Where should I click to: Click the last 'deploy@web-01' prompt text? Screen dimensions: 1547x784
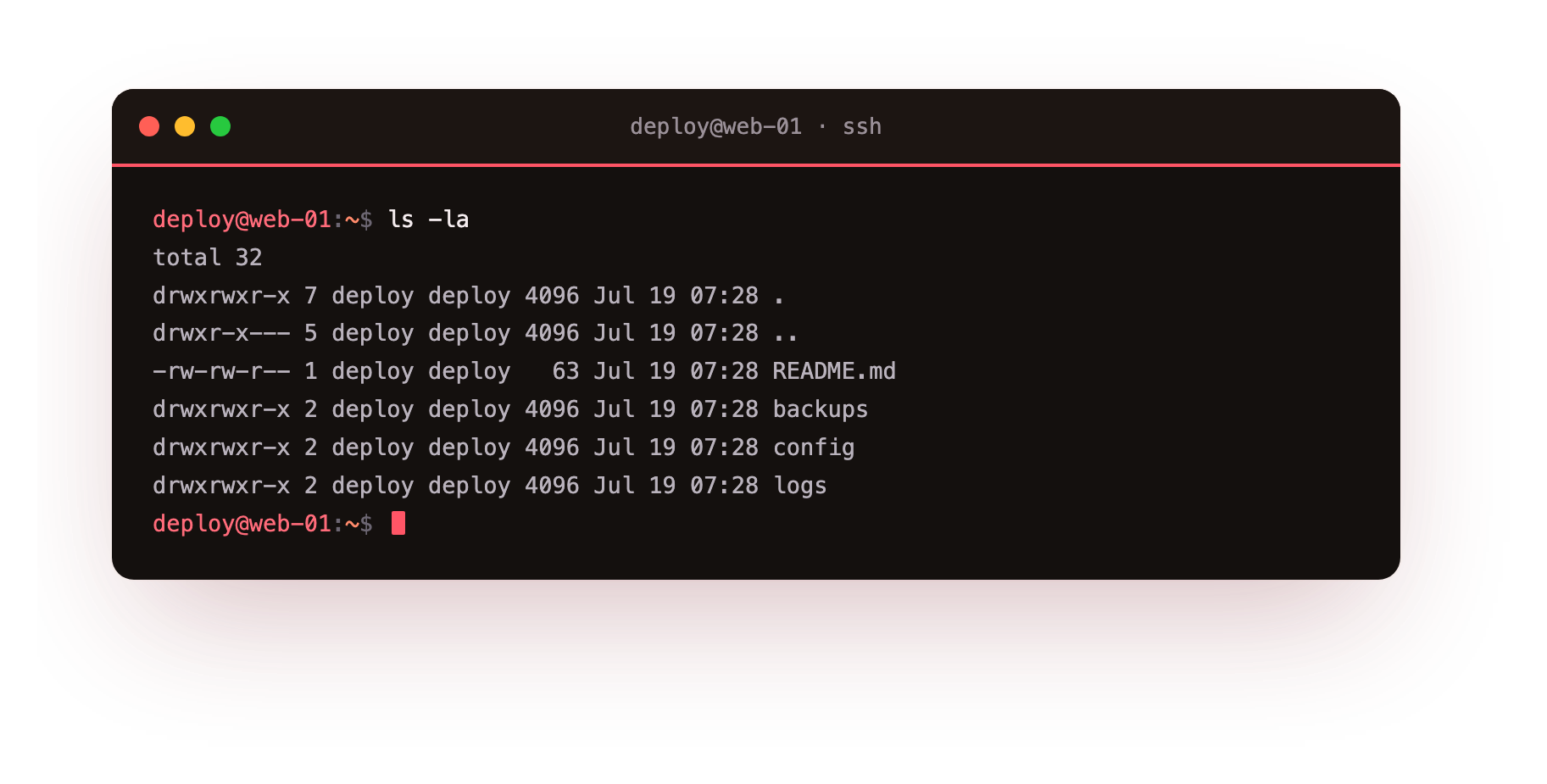(242, 524)
